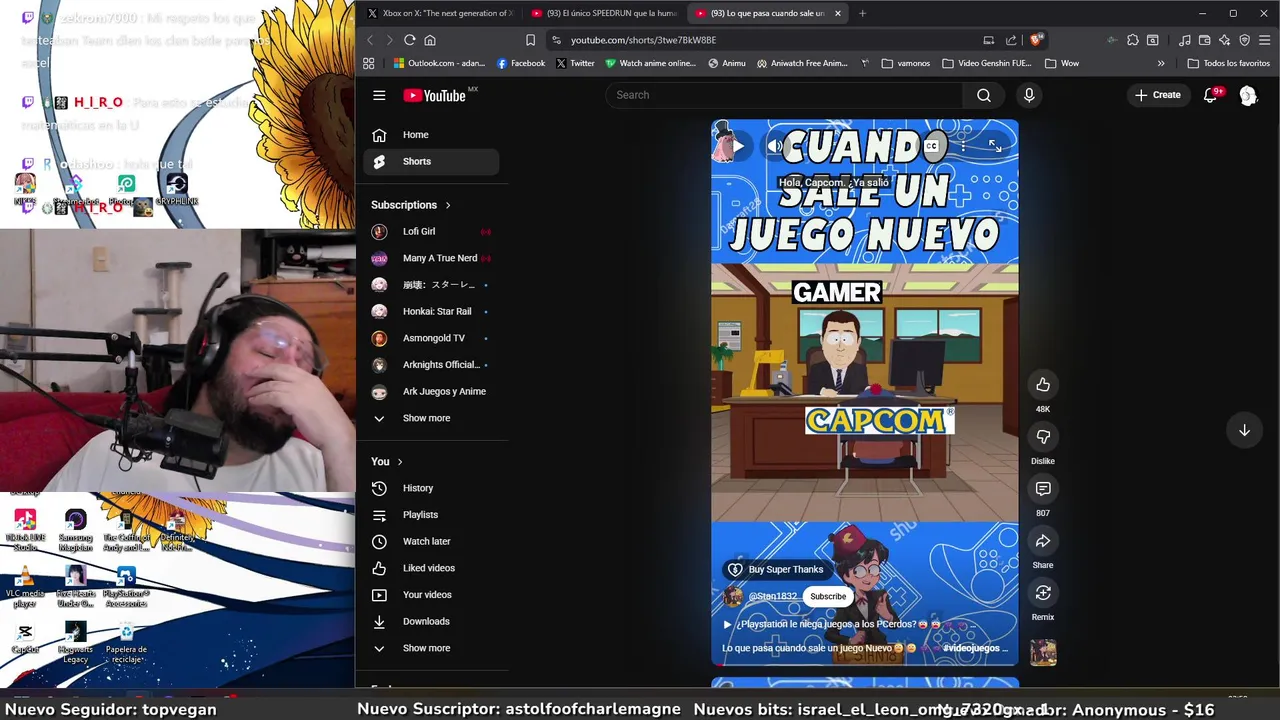
Task: Open the YouTube account avatar menu
Action: tap(1248, 95)
